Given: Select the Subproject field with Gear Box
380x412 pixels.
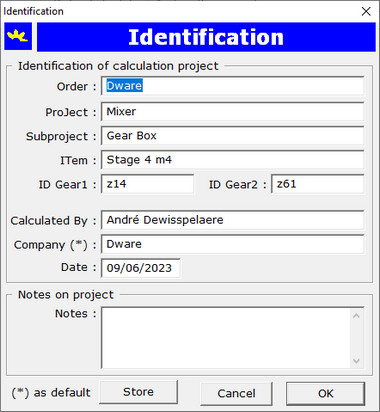Looking at the screenshot, I should pyautogui.click(x=232, y=136).
